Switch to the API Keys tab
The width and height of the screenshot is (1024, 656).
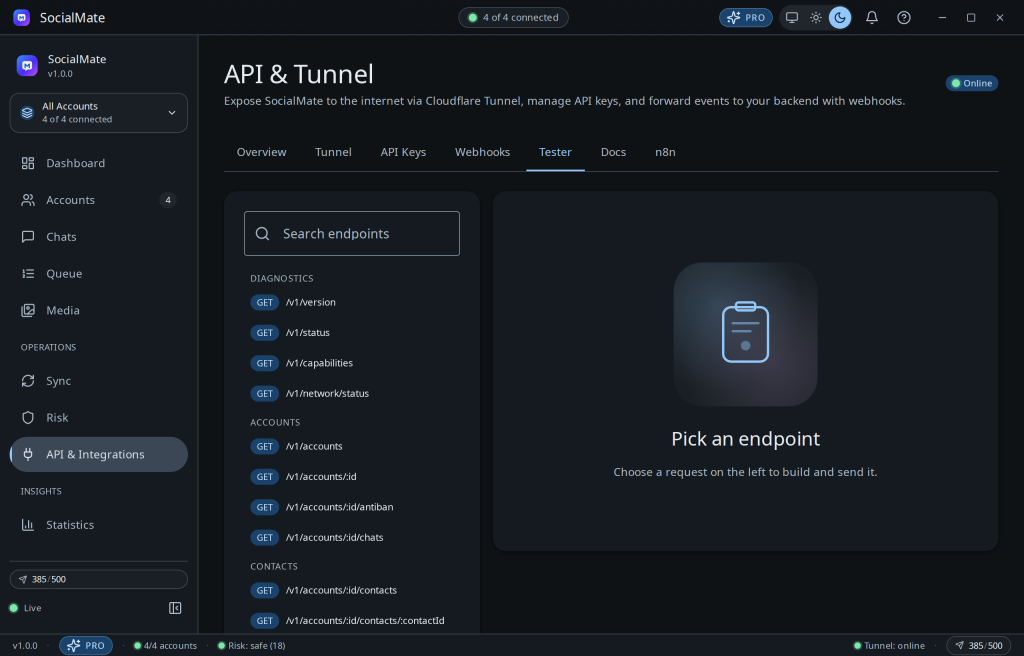403,152
